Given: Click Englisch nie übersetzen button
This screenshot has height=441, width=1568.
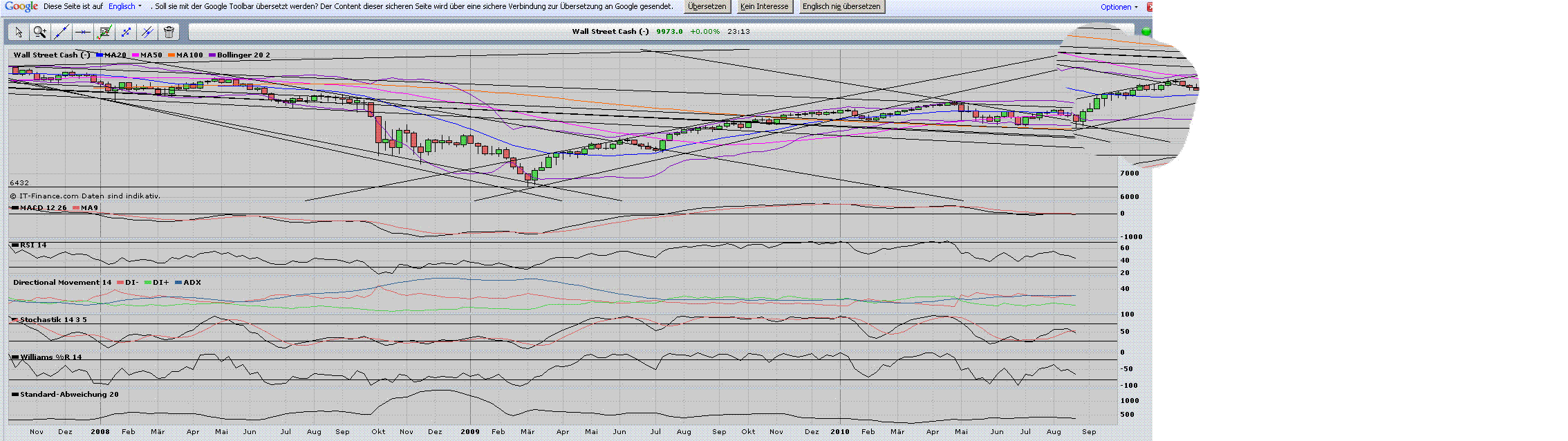Looking at the screenshot, I should [841, 6].
